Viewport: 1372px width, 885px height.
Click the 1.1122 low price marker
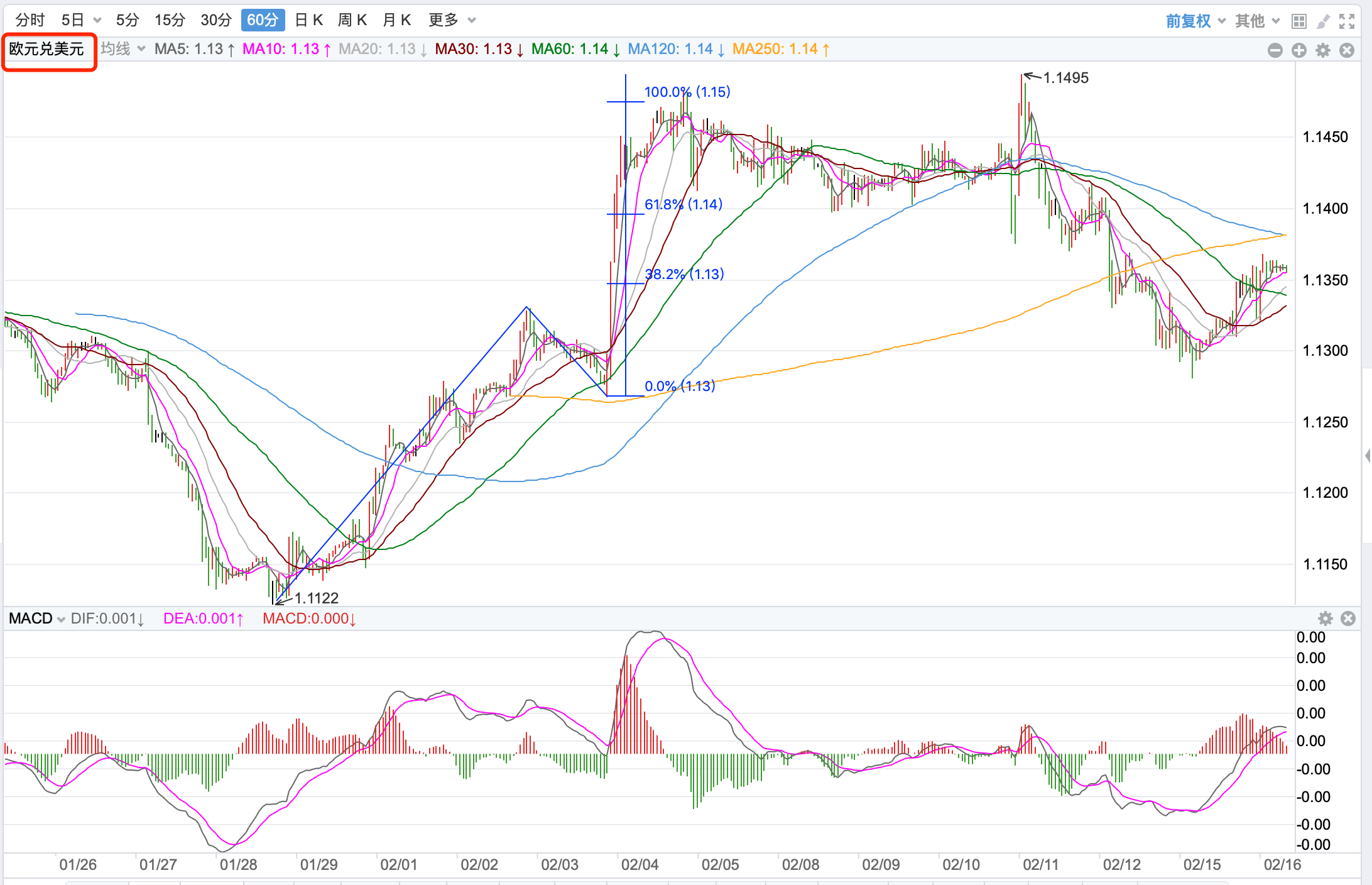(316, 598)
